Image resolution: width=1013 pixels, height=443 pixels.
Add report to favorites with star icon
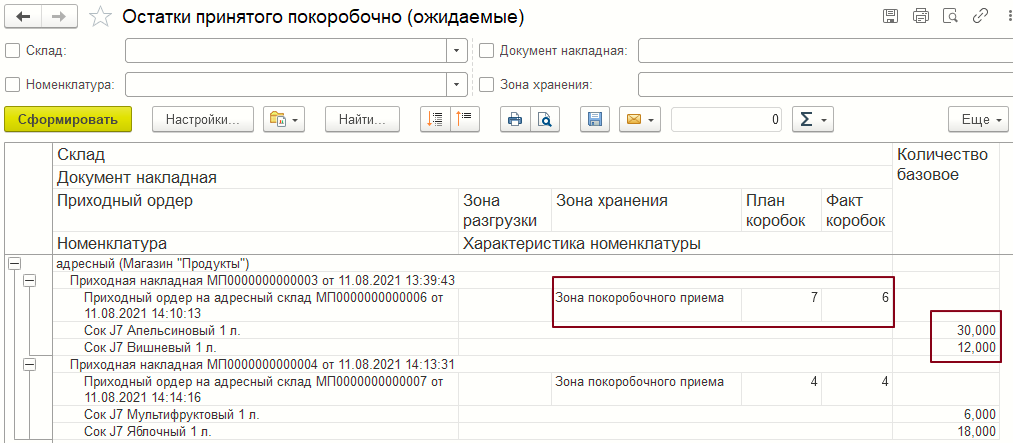[100, 17]
